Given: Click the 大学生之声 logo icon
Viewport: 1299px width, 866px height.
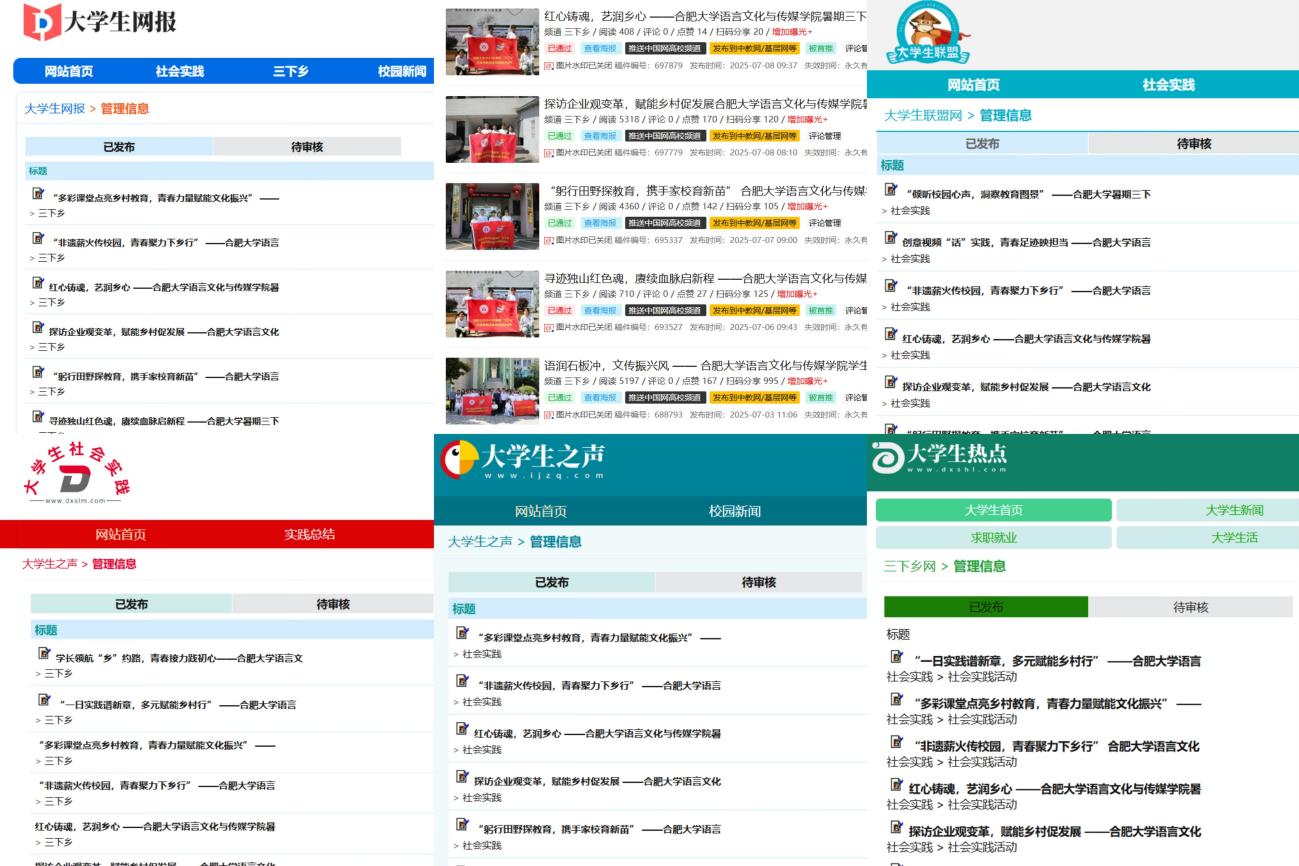Looking at the screenshot, I should [459, 458].
